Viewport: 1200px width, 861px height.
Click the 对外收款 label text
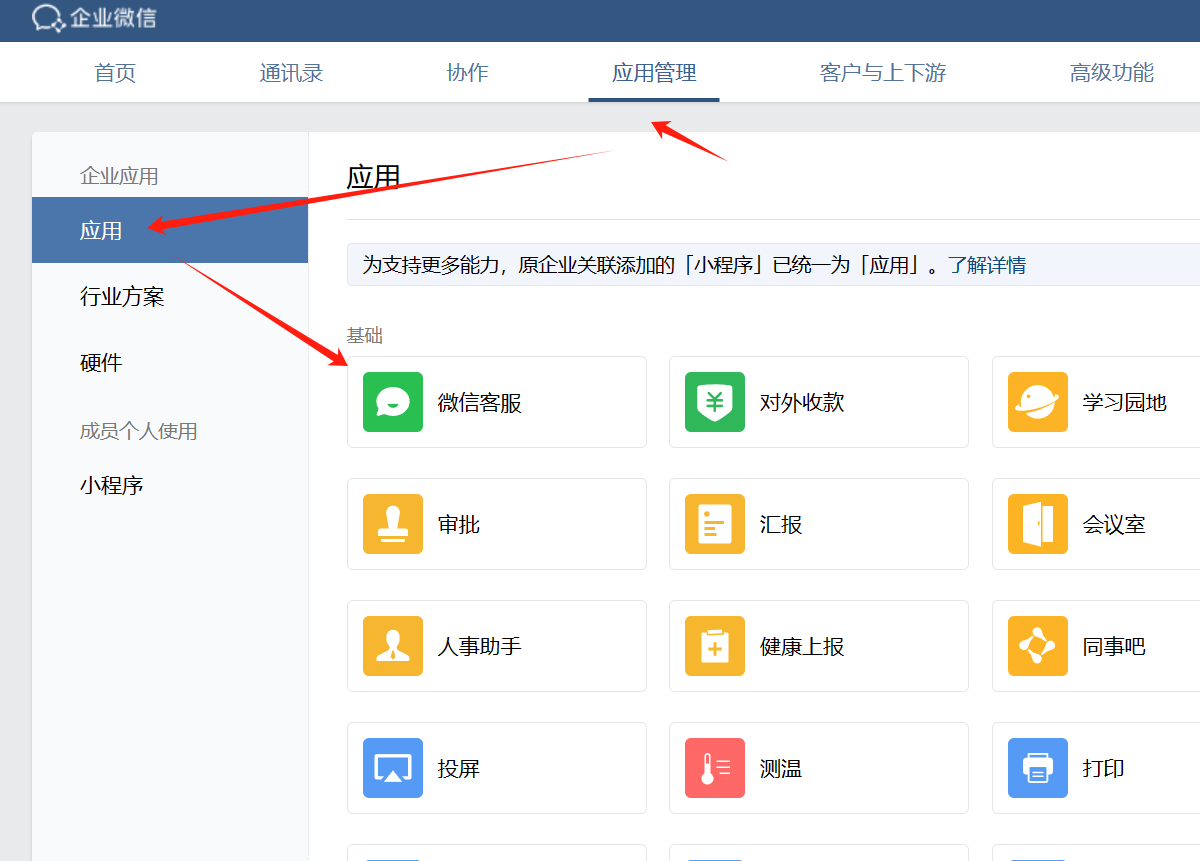(x=802, y=403)
